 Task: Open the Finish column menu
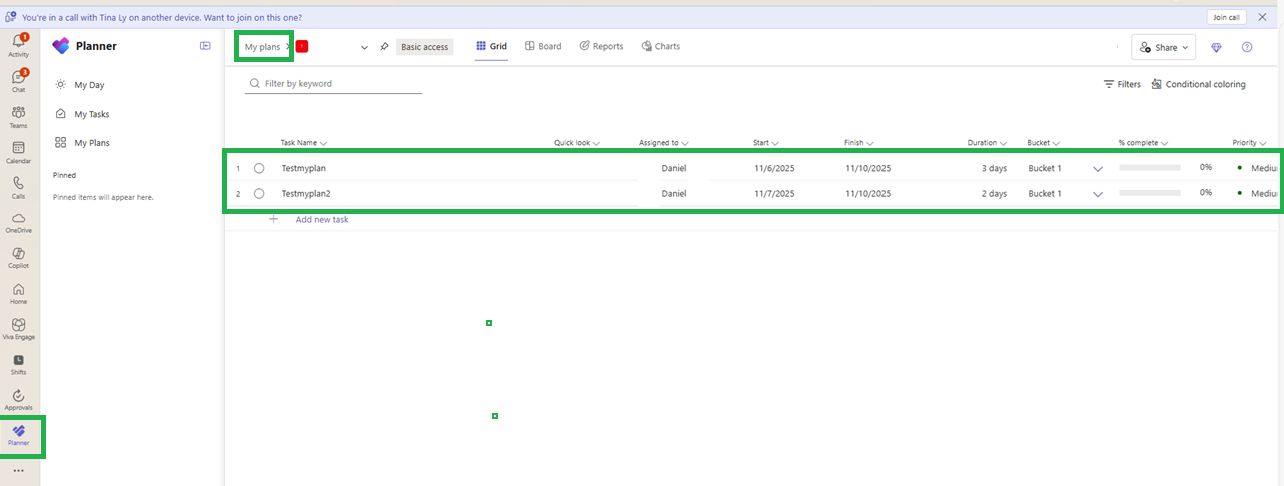(x=870, y=143)
